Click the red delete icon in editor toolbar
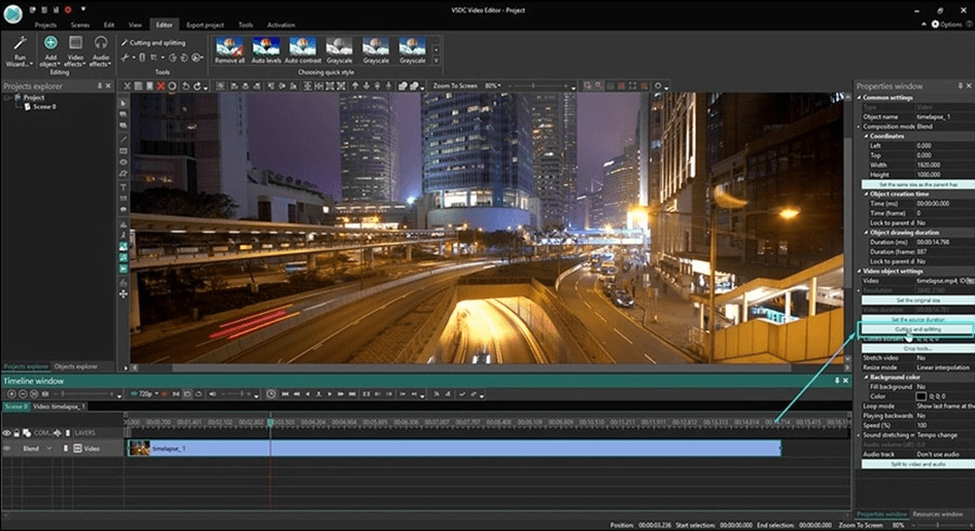975x531 pixels. coord(160,86)
